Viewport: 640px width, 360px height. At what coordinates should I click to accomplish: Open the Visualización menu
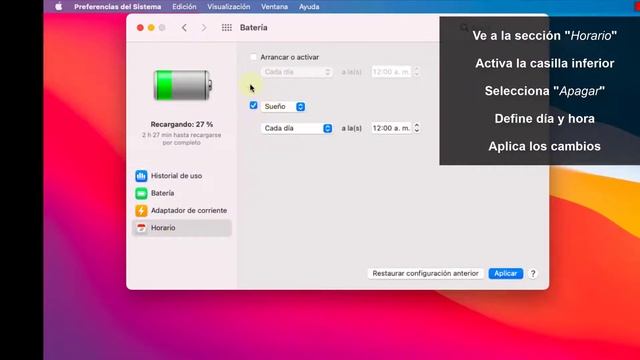coord(229,7)
